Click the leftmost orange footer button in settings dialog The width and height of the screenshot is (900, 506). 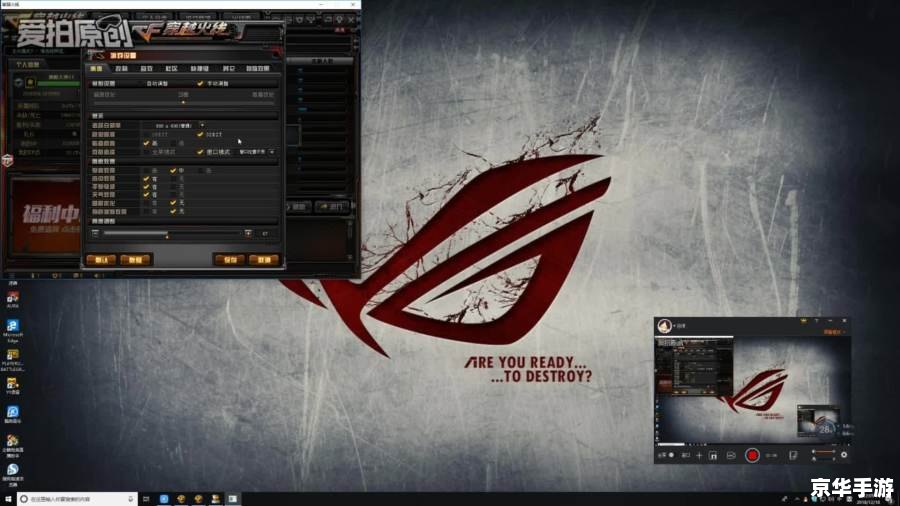(x=101, y=260)
